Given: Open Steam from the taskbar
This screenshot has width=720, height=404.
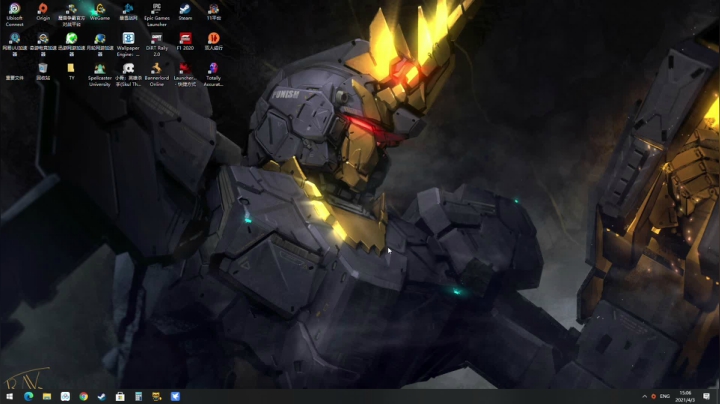Looking at the screenshot, I should 102,397.
